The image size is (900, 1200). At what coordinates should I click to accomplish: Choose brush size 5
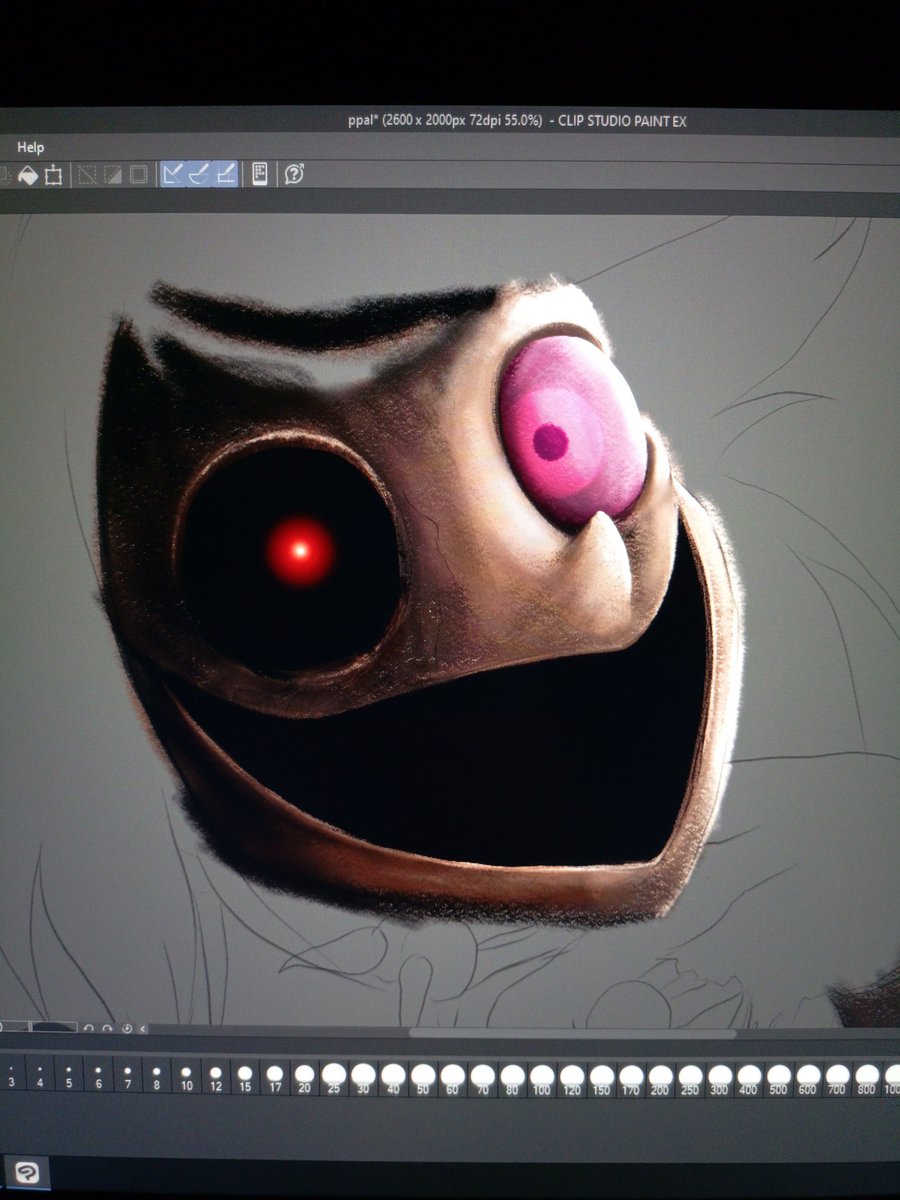point(69,1075)
